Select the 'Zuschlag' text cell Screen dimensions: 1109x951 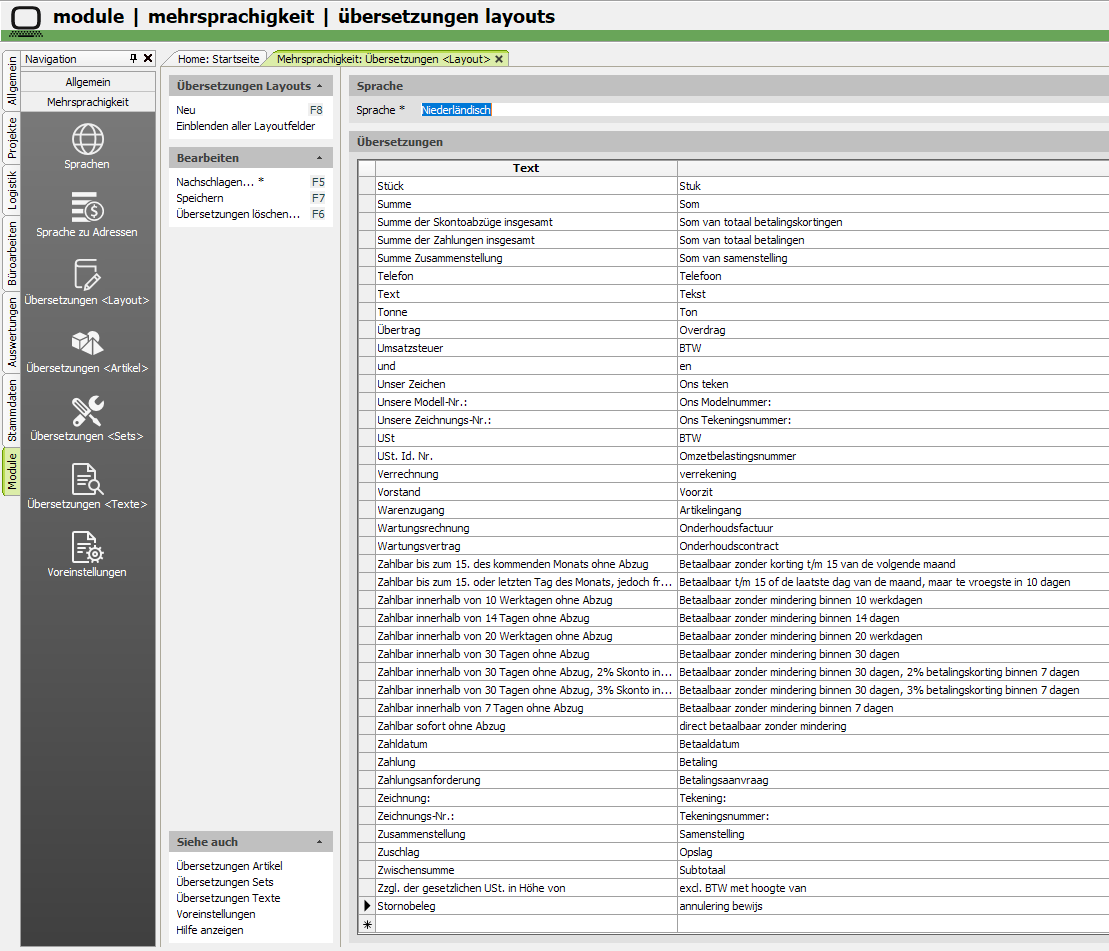pyautogui.click(x=526, y=852)
